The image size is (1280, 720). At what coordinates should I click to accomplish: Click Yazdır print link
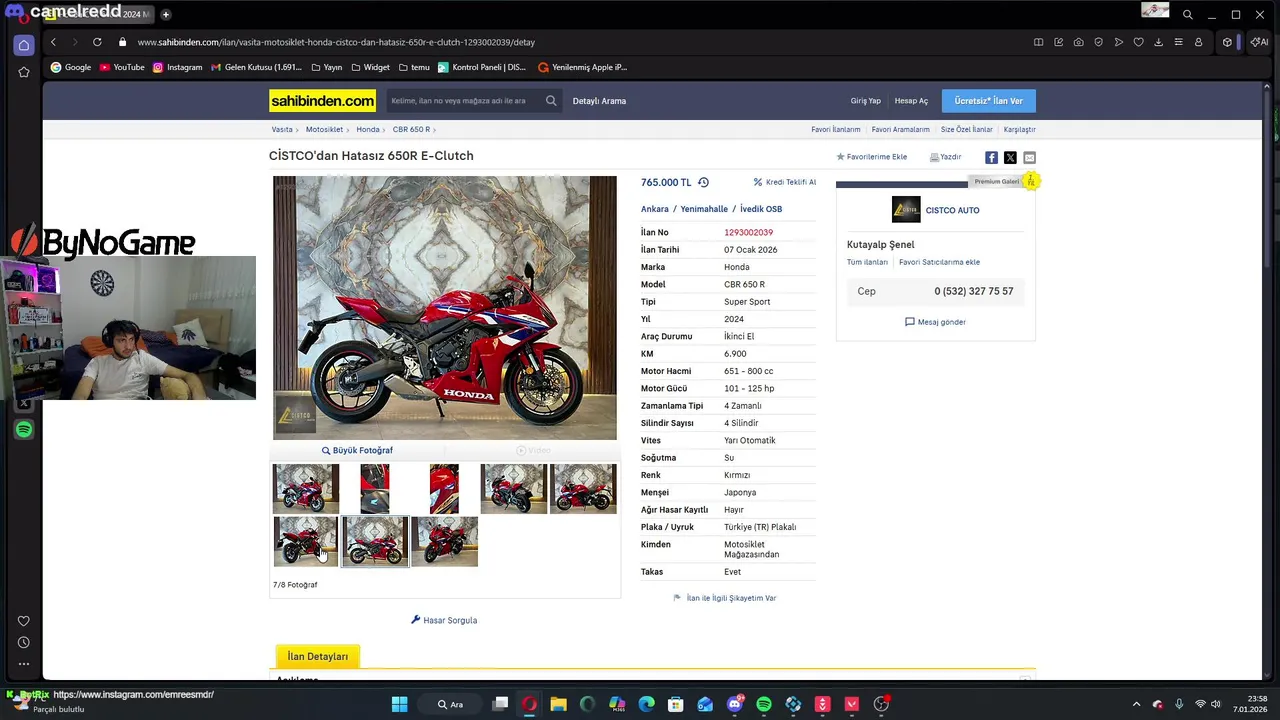pyautogui.click(x=945, y=157)
